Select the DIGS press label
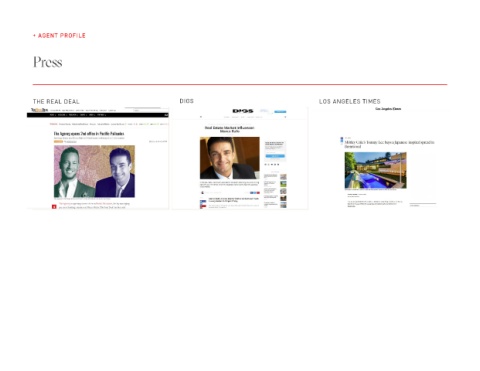 186,101
